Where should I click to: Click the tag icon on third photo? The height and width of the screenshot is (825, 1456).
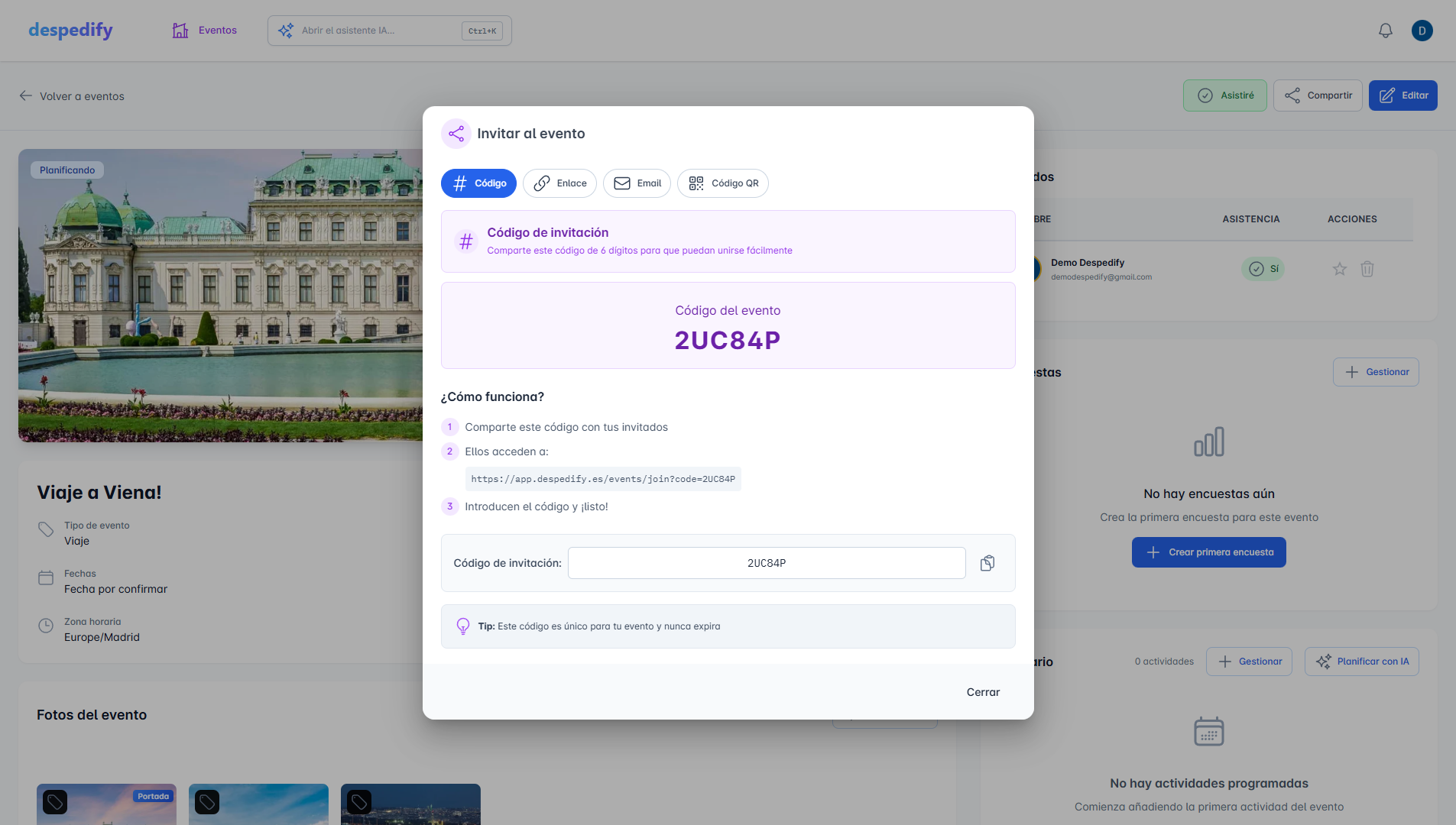359,802
